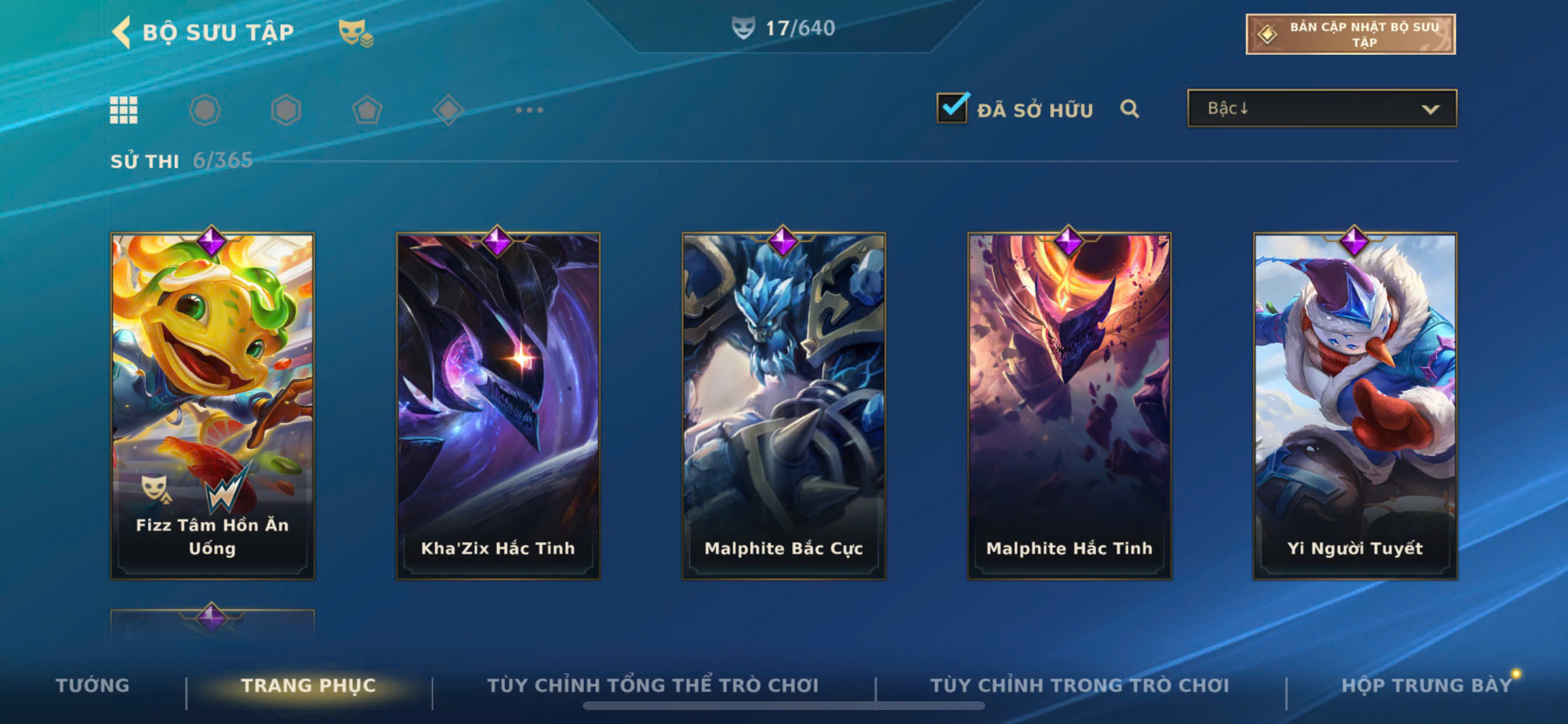Screen dimensions: 1568x724
Task: Filter by the circle rarity icon
Action: tap(205, 110)
